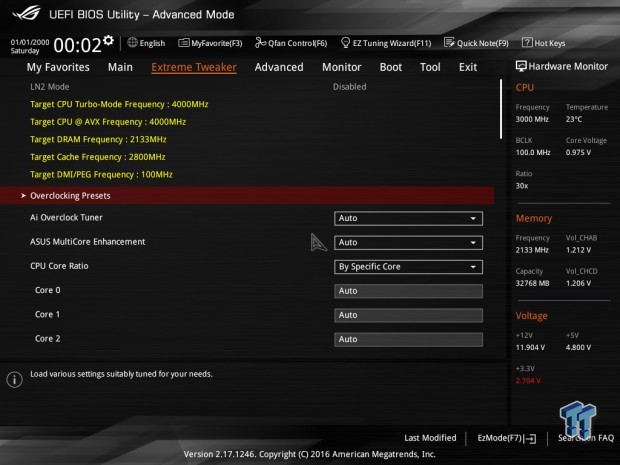The image size is (620, 465).
Task: Click Core 1 ratio input field
Action: pyautogui.click(x=408, y=315)
